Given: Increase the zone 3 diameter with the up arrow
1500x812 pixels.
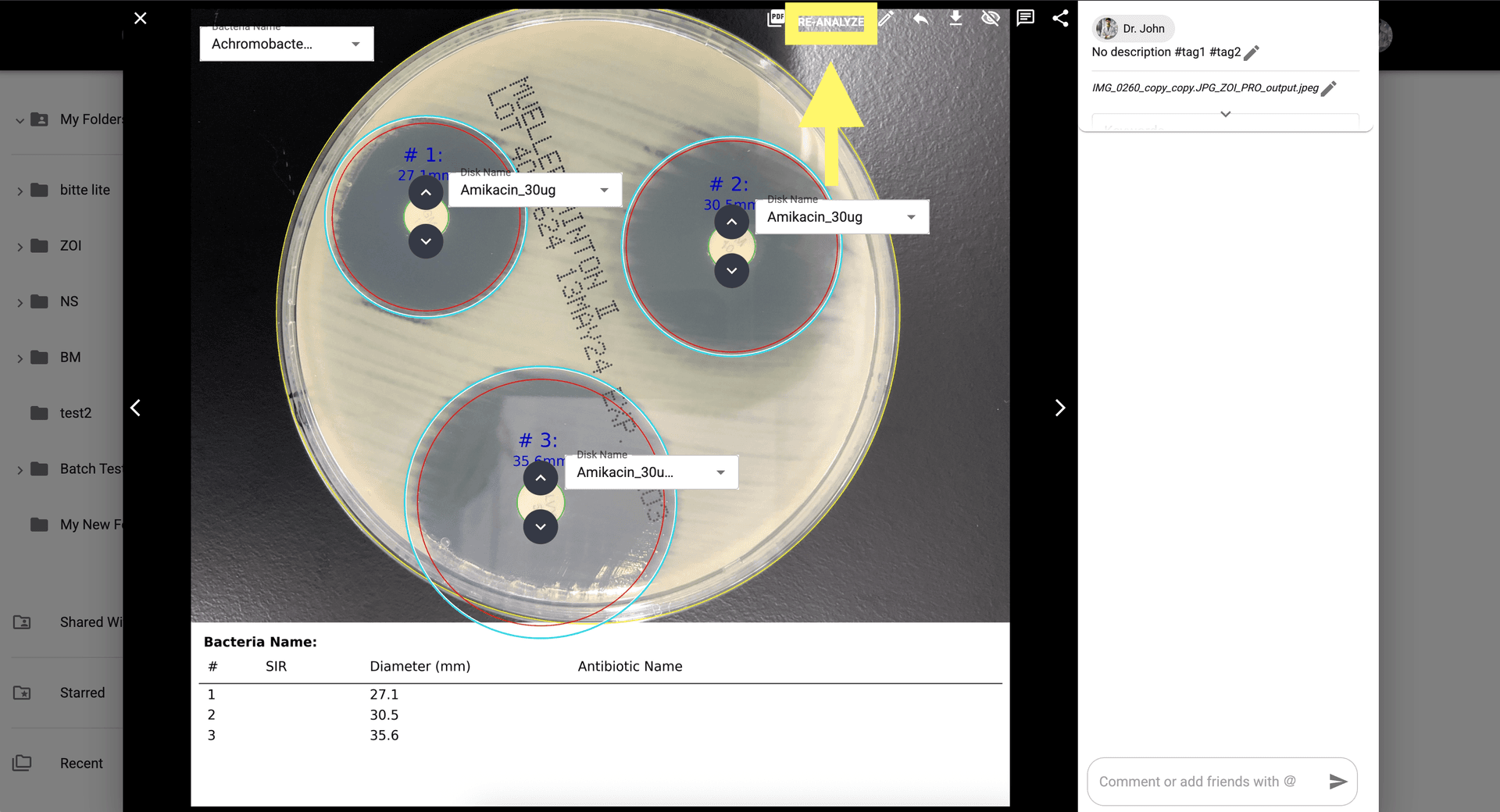Looking at the screenshot, I should tap(541, 478).
